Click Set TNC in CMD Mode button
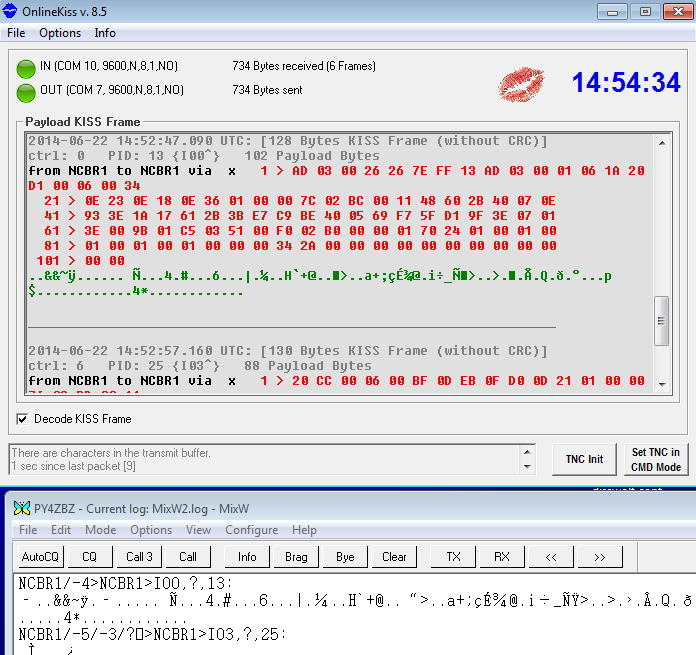 pyautogui.click(x=656, y=459)
